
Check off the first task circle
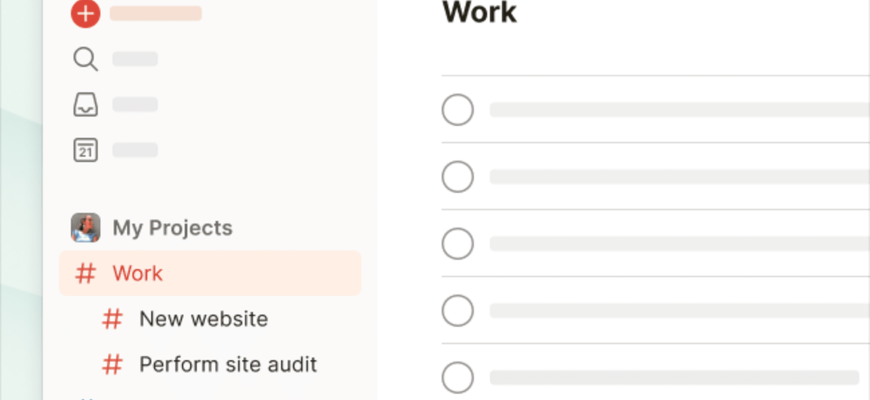click(x=458, y=110)
